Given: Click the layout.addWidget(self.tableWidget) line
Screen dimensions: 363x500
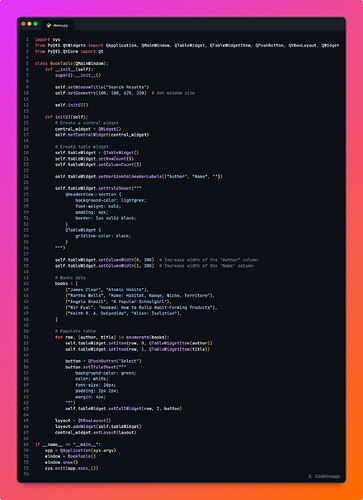Looking at the screenshot, I should (98, 427).
